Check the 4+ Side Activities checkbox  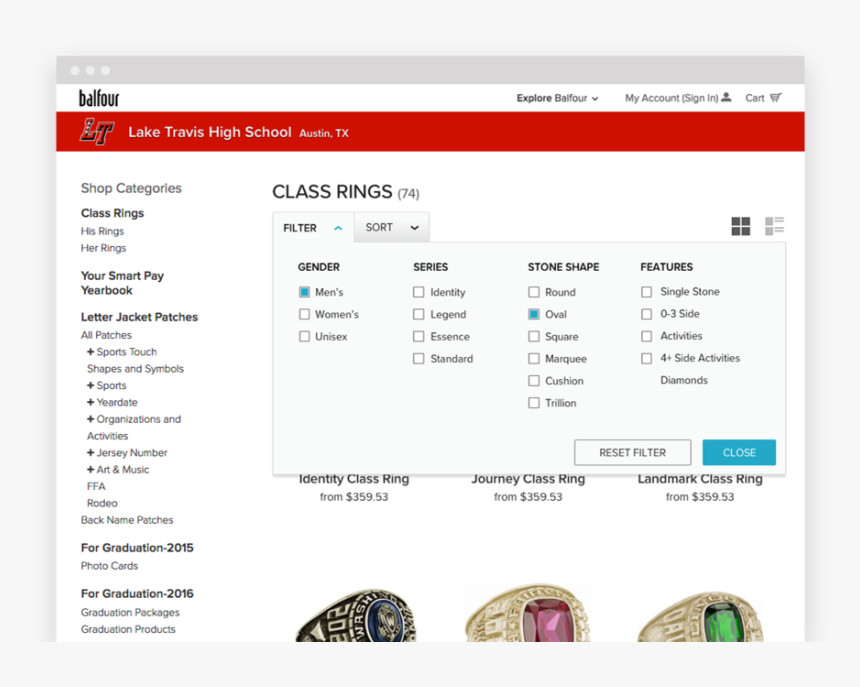click(x=647, y=359)
